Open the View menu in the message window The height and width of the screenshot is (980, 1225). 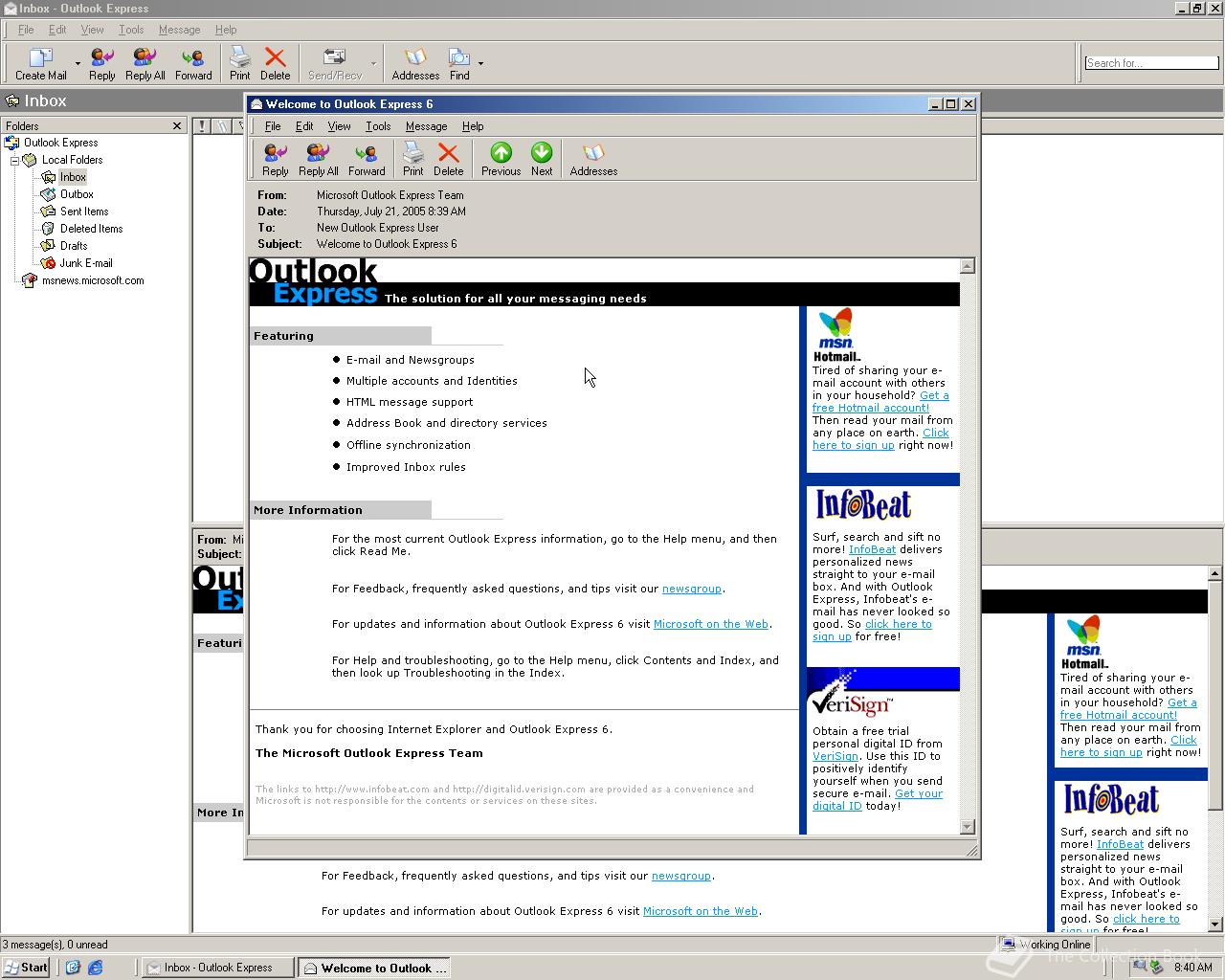(340, 126)
